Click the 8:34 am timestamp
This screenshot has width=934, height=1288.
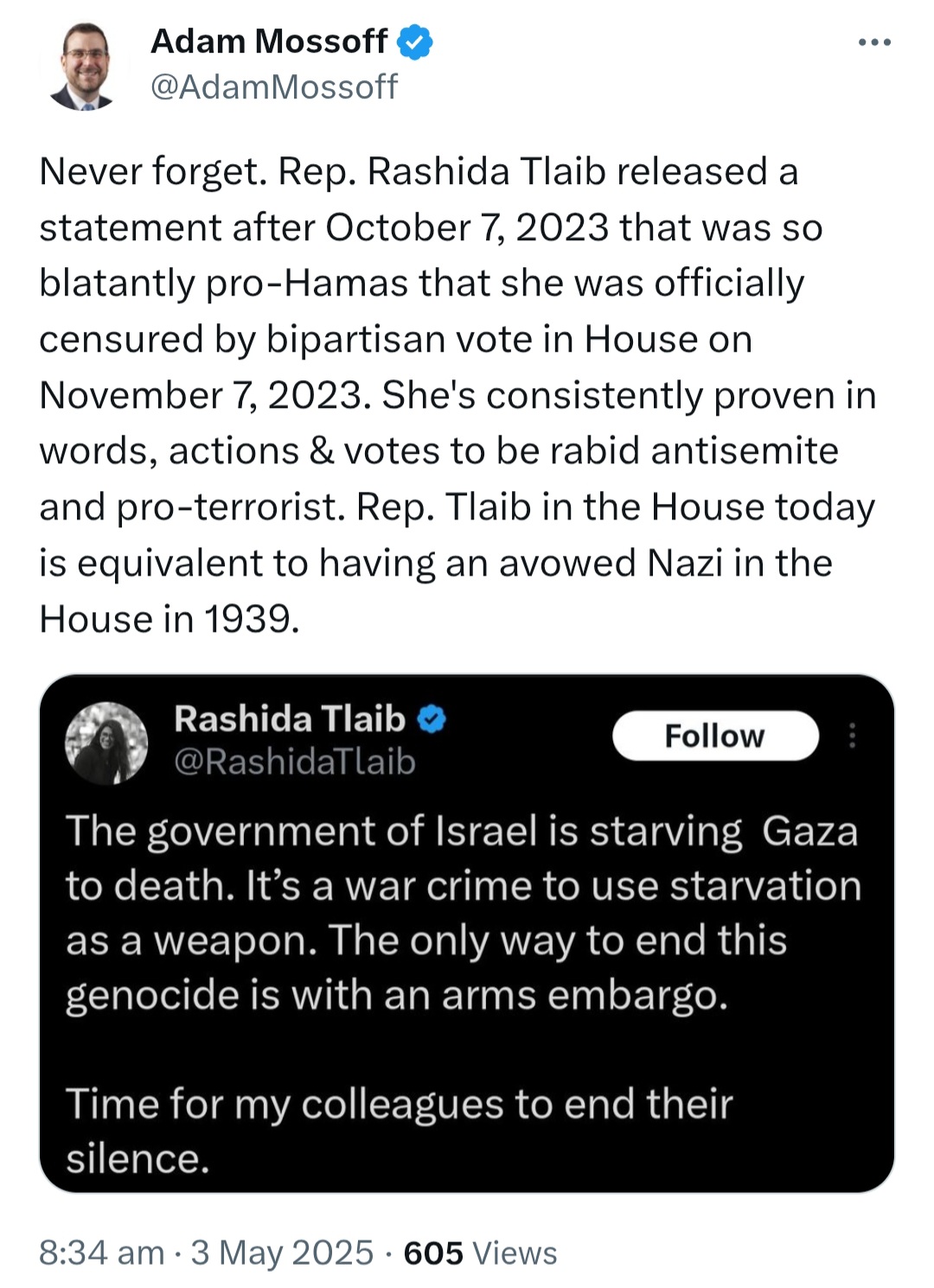[101, 1253]
